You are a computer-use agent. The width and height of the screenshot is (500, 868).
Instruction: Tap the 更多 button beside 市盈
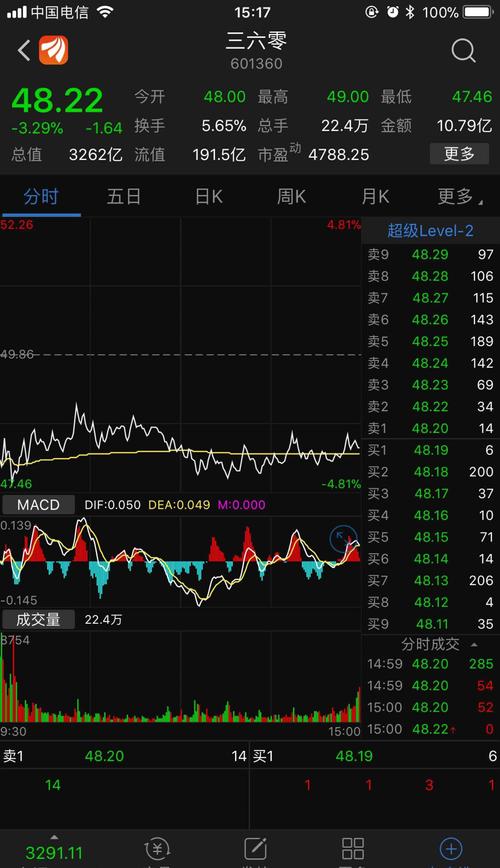tap(459, 154)
